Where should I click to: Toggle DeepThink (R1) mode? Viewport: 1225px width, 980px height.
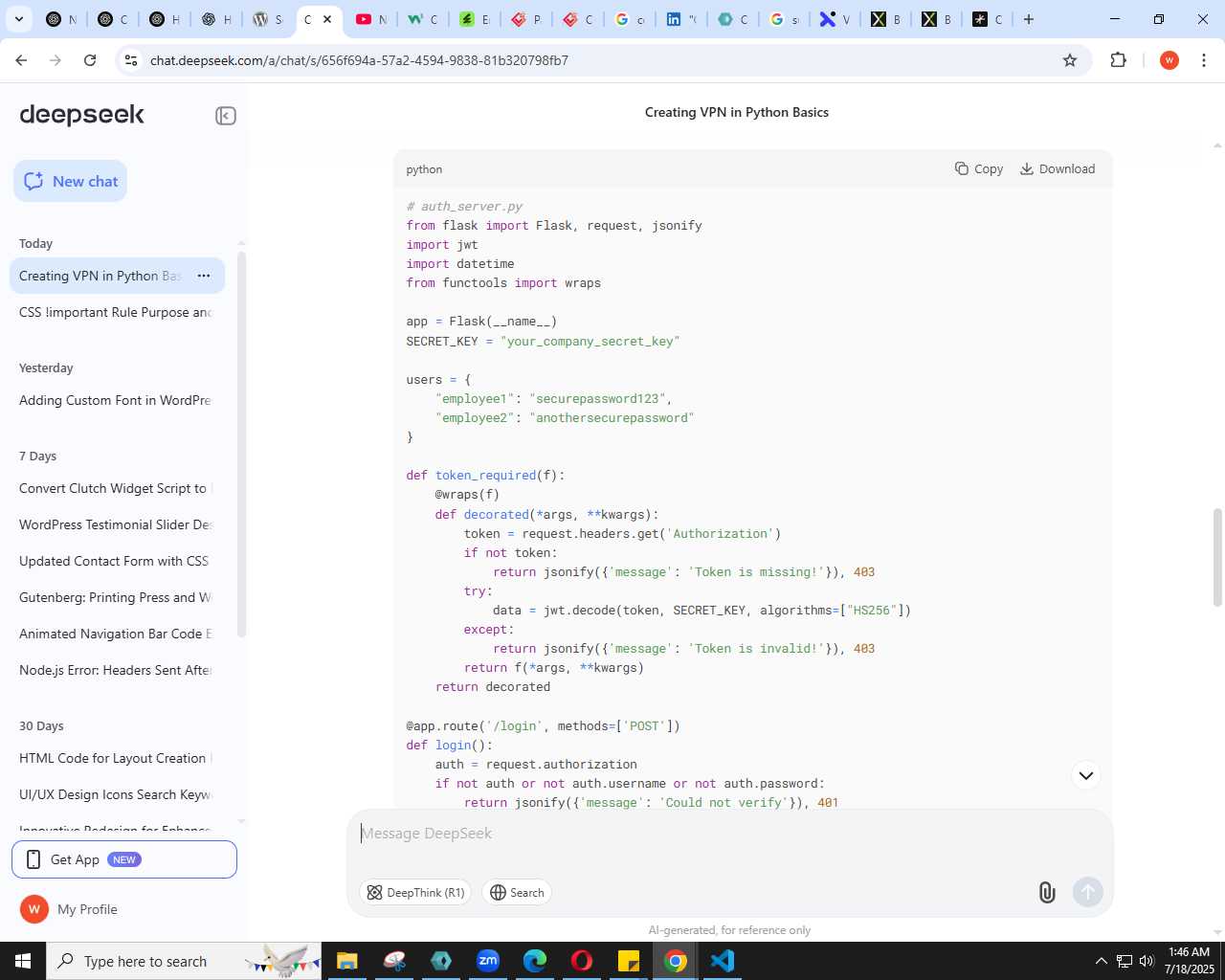[415, 893]
